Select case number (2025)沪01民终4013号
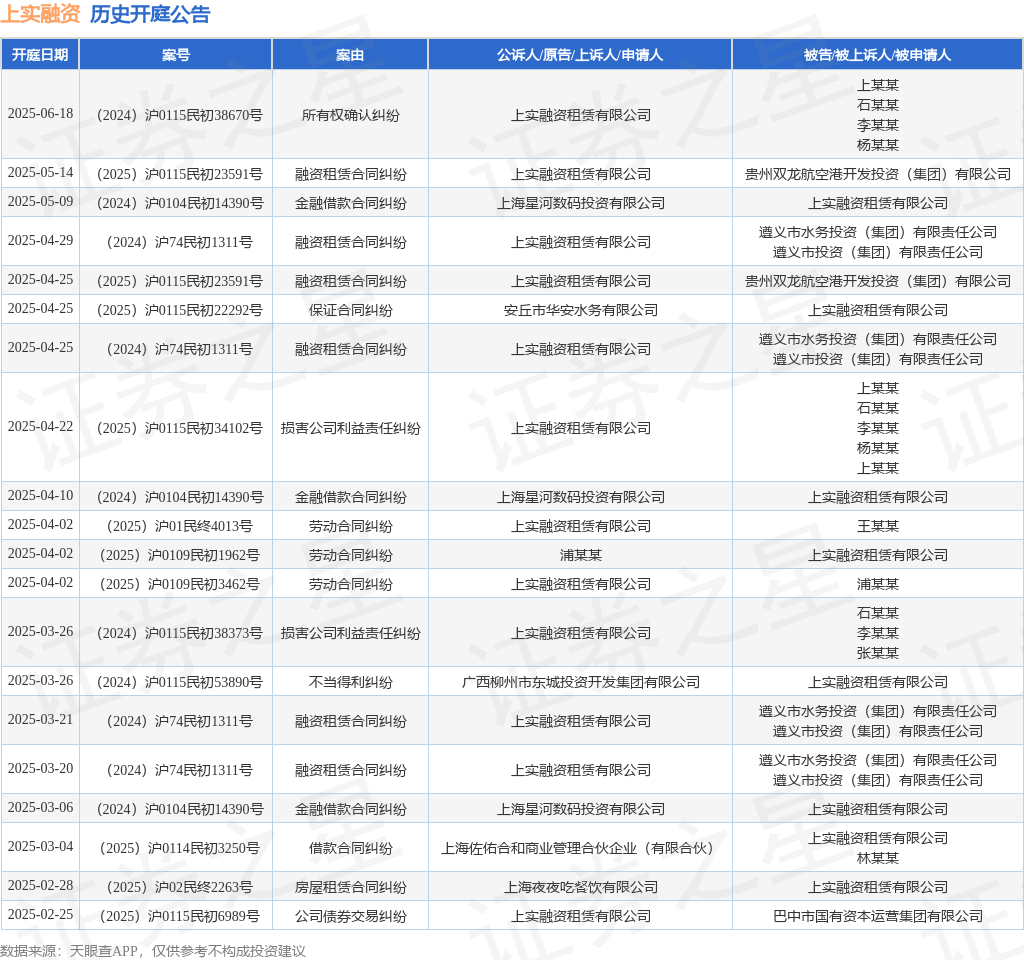This screenshot has height=960, width=1024. 180,526
